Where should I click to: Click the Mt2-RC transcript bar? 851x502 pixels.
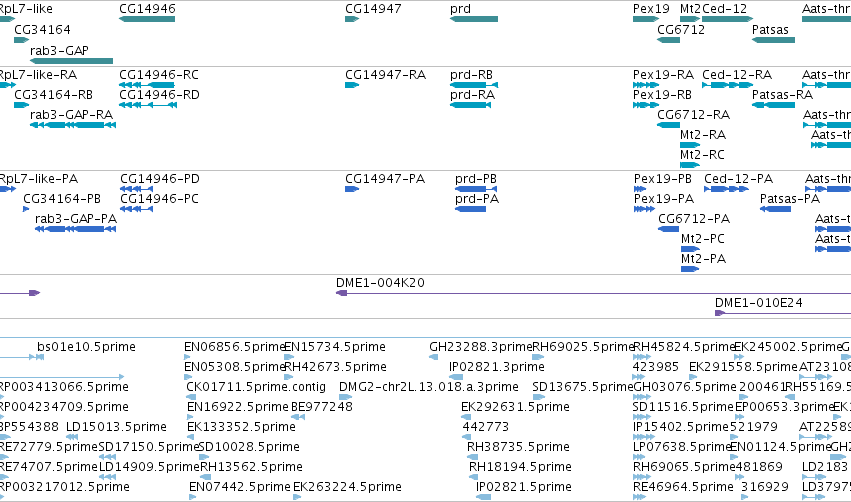click(690, 165)
